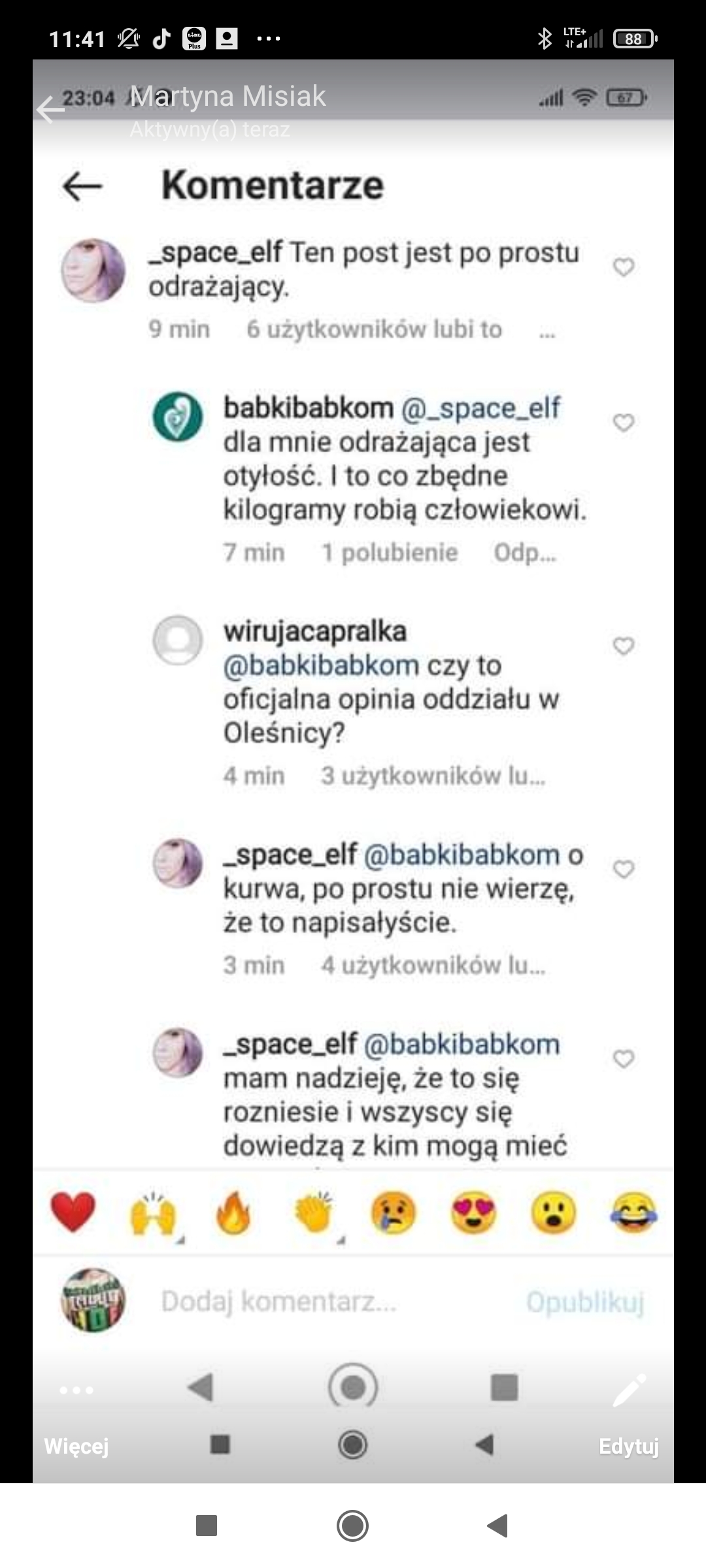Insert the crying face emoji
The height and width of the screenshot is (1568, 706).
[x=394, y=1213]
